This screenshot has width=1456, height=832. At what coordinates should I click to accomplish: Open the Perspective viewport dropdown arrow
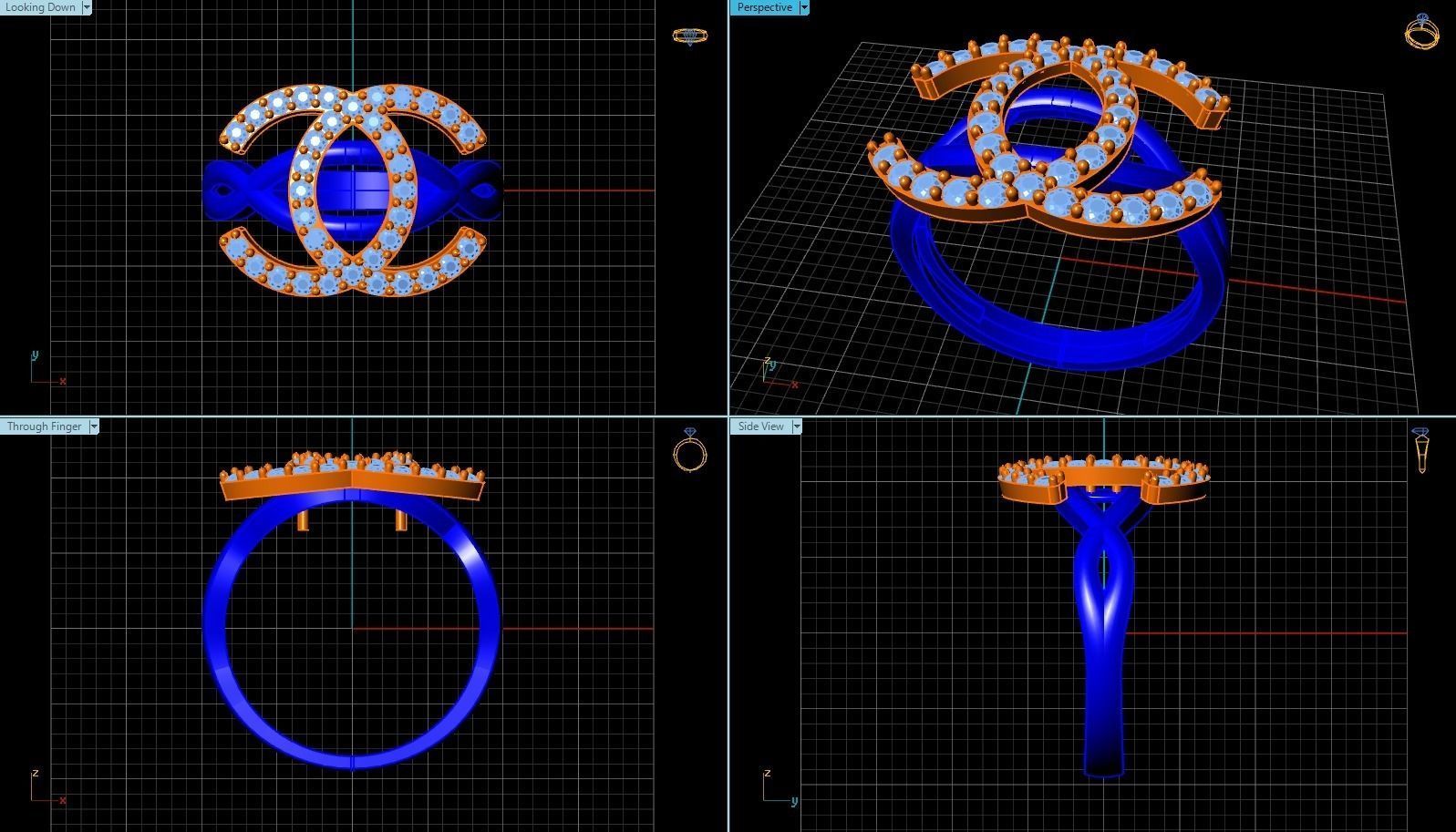(804, 7)
